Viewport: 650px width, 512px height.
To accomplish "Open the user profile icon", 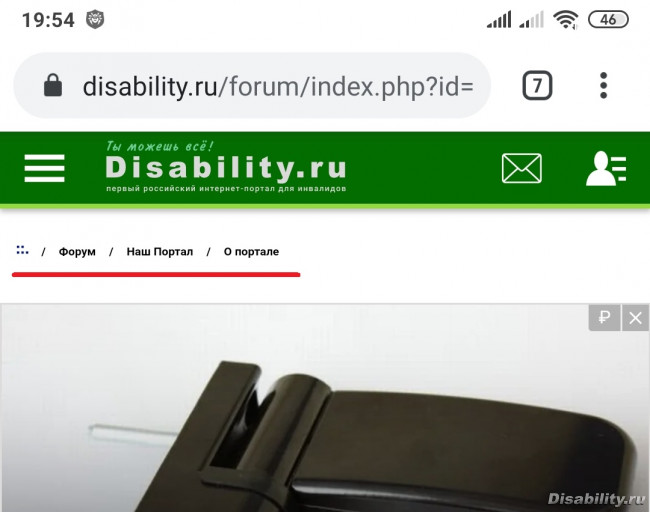I will point(606,168).
